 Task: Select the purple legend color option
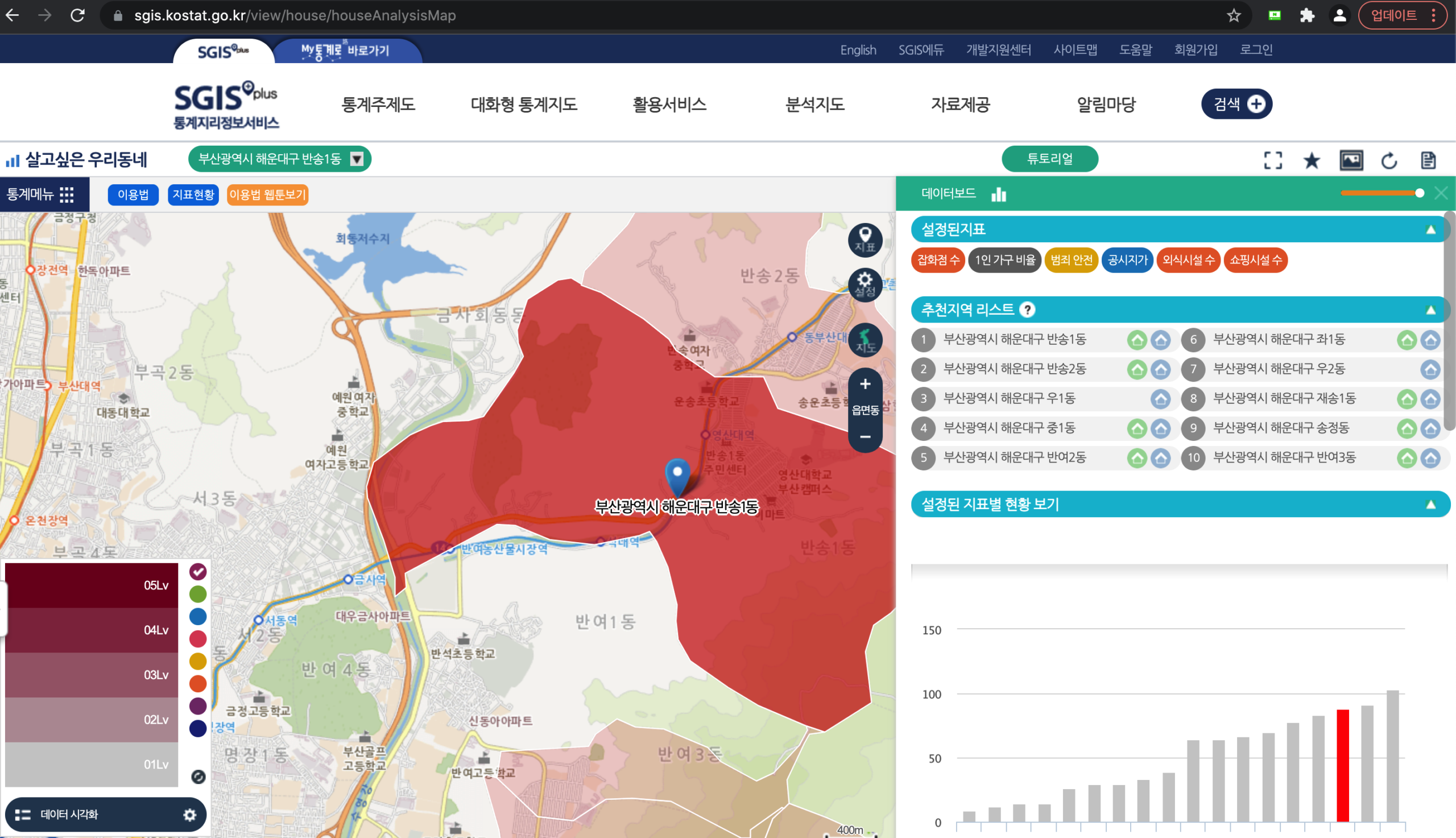(x=198, y=706)
